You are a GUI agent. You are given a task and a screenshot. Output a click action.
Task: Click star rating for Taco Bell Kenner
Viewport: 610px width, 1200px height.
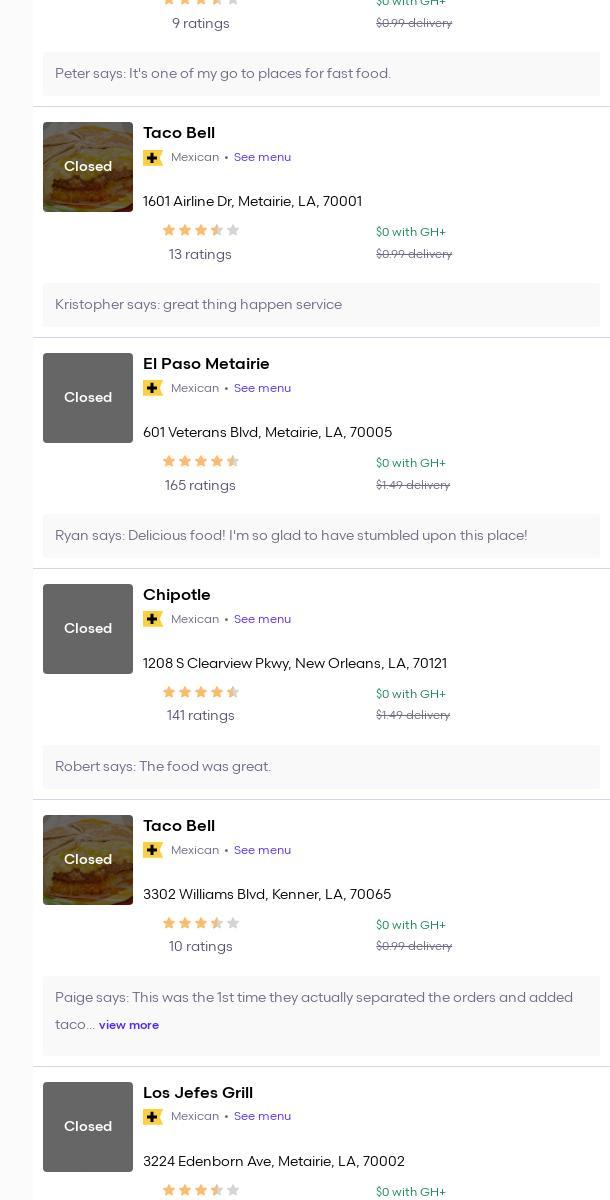pos(200,924)
